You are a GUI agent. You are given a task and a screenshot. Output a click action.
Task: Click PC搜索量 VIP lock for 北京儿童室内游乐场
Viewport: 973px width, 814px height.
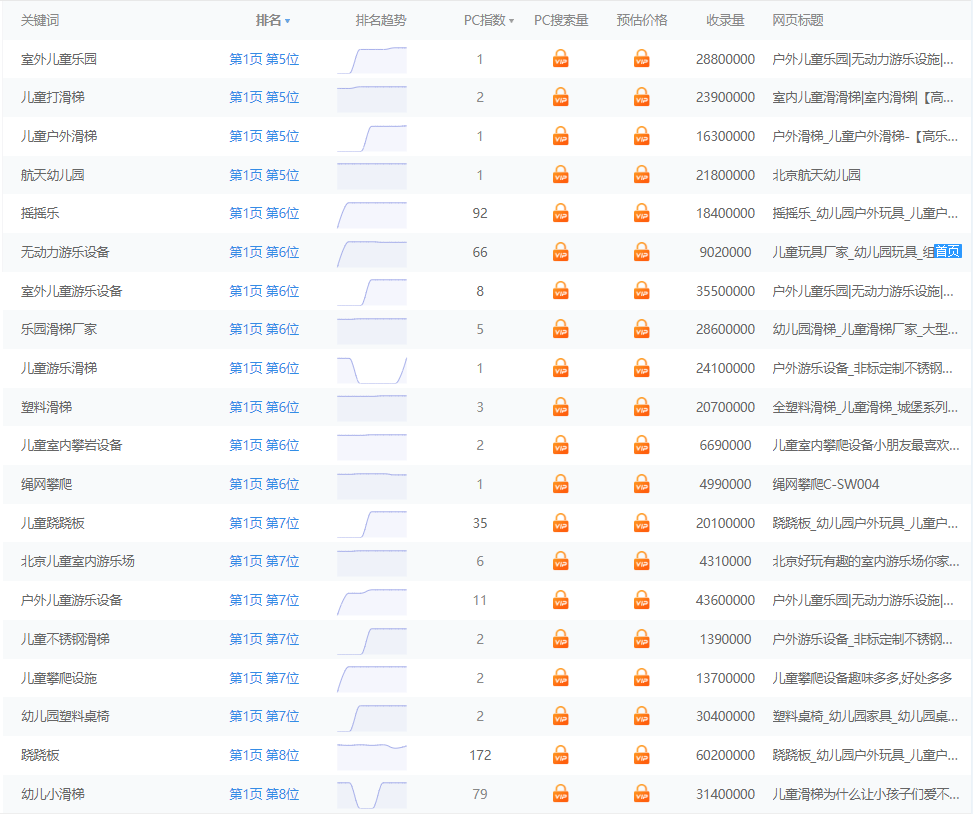click(560, 561)
